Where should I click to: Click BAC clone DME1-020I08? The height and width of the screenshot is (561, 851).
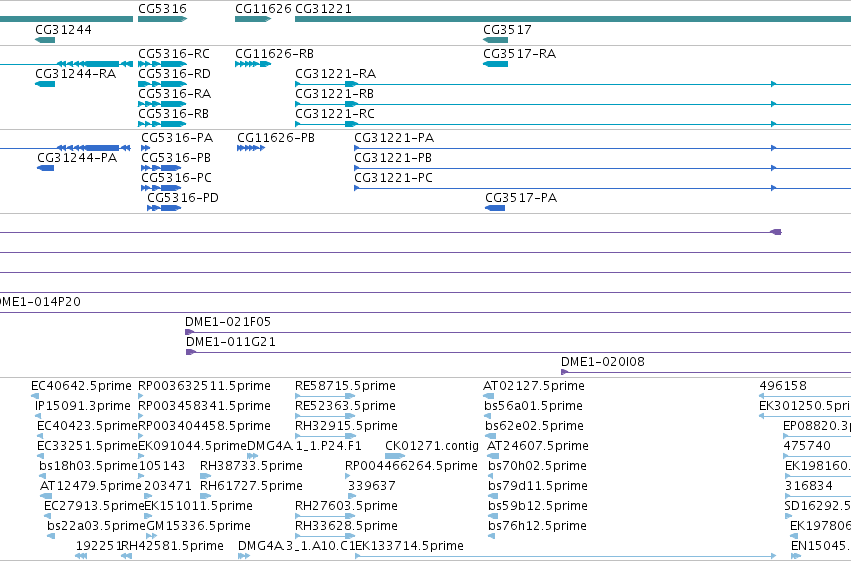(602, 362)
